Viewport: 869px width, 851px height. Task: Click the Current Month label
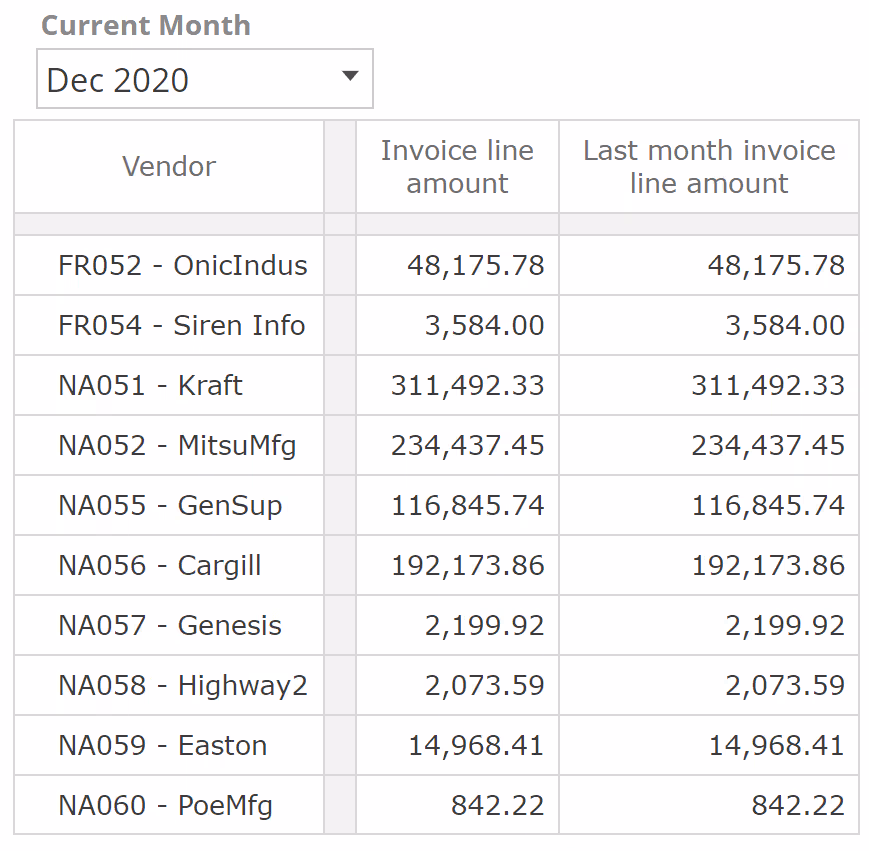[146, 26]
